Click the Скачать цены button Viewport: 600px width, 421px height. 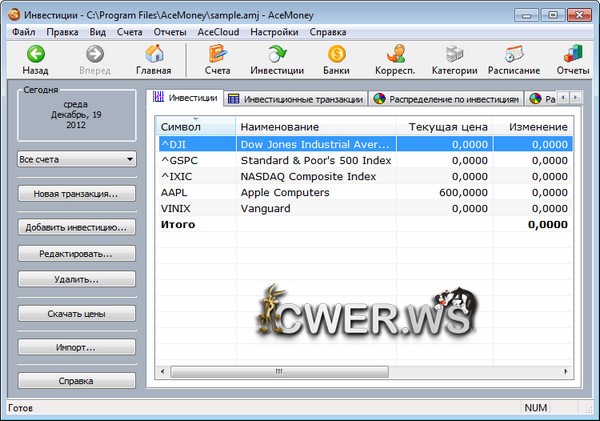click(77, 314)
